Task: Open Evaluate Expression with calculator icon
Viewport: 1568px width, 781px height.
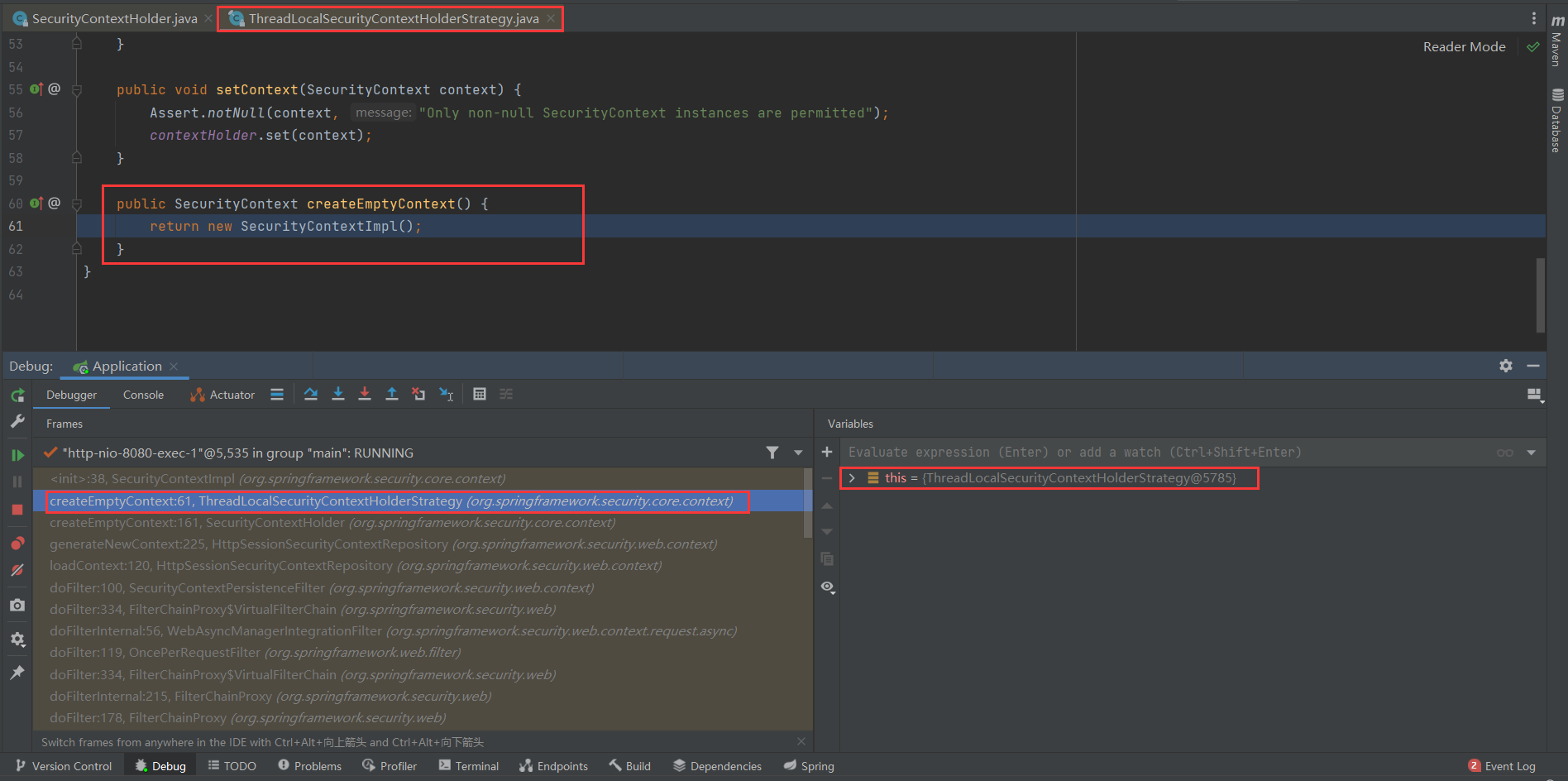Action: [x=480, y=394]
